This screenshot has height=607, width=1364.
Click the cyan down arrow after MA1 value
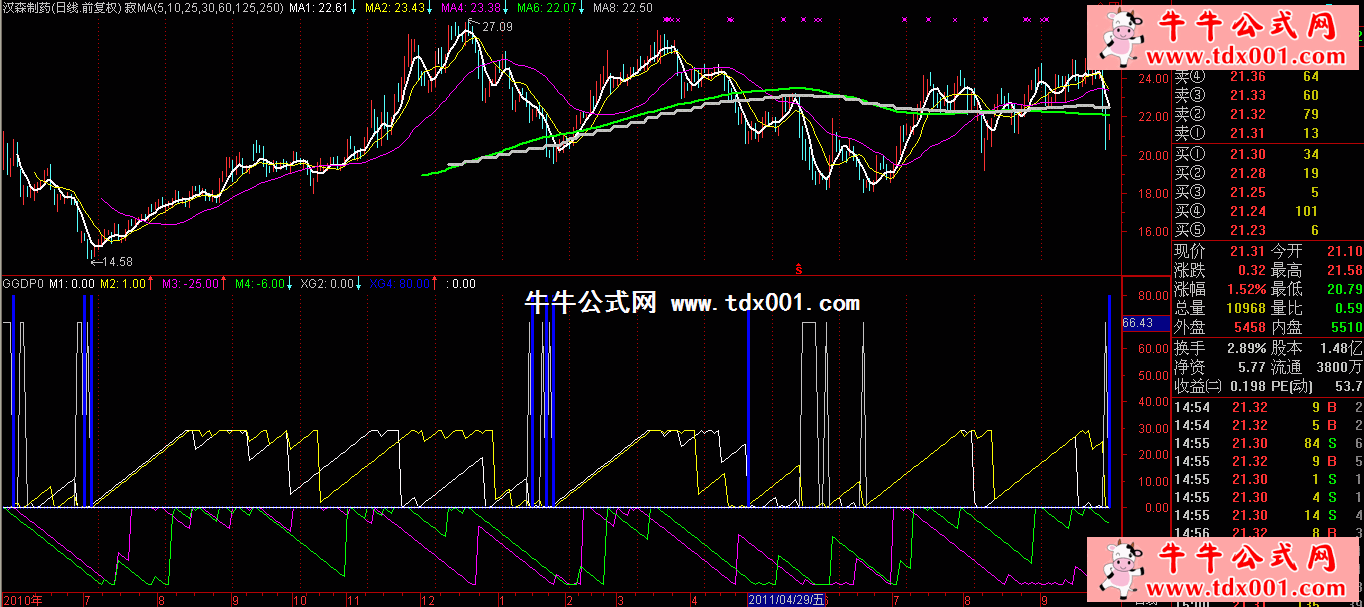pos(355,8)
